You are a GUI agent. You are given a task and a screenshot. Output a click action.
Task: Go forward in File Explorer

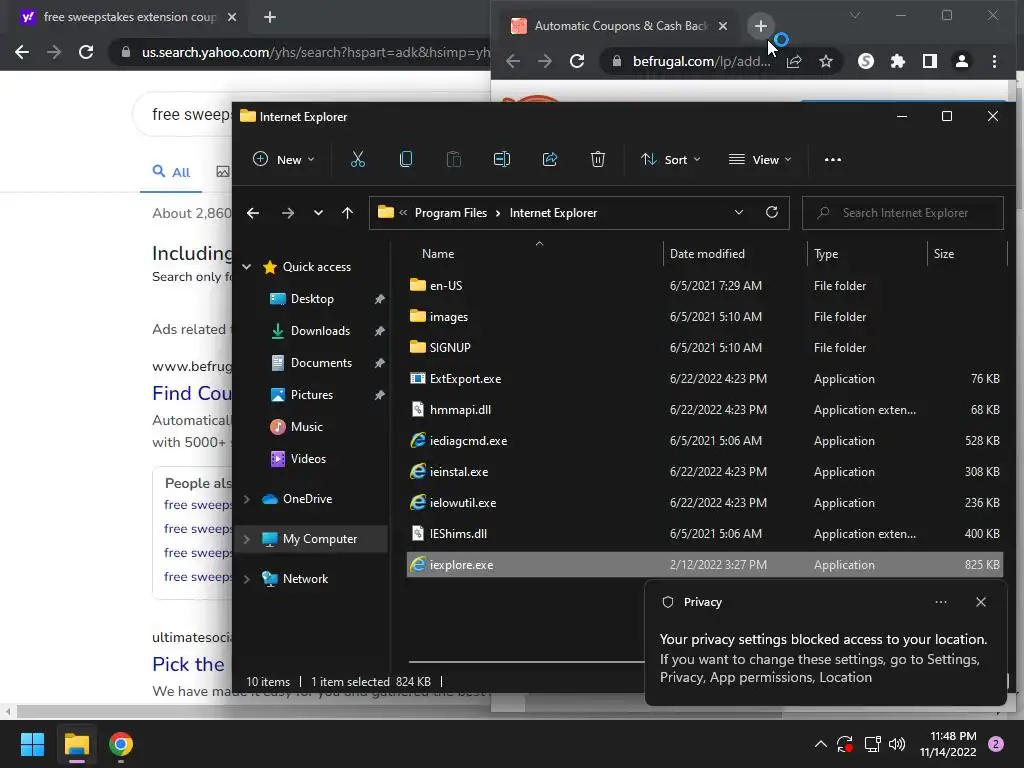tap(287, 213)
